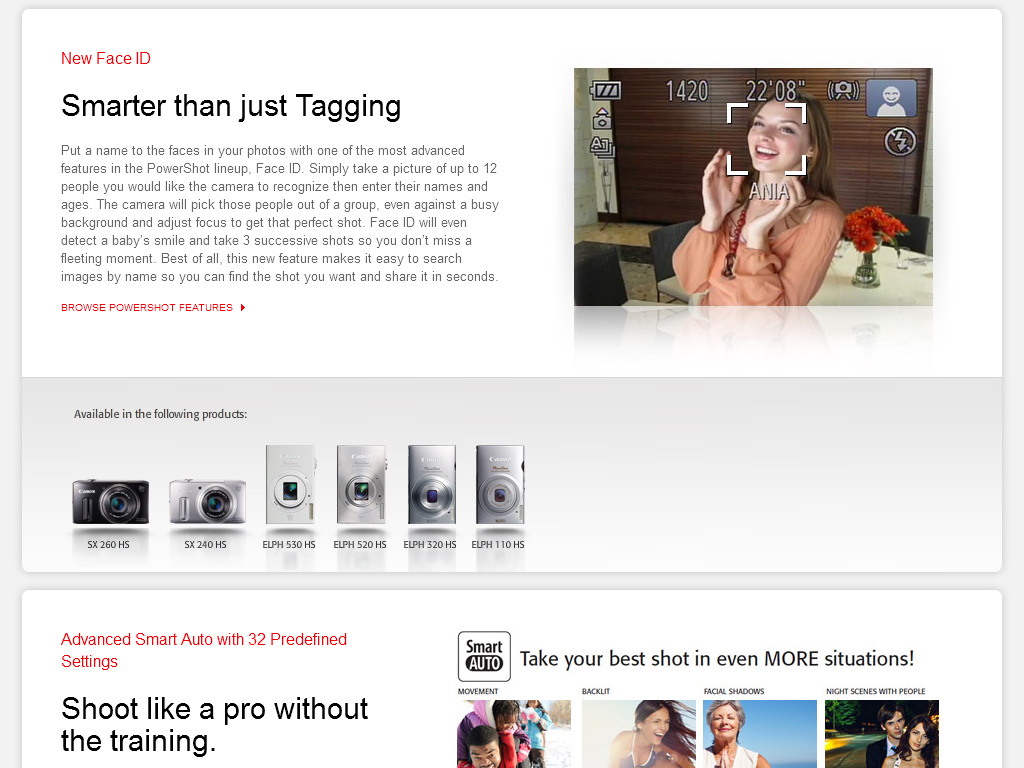Screen dimensions: 1024x768
Task: Click the ELPH 320 HS product label
Action: (x=430, y=545)
